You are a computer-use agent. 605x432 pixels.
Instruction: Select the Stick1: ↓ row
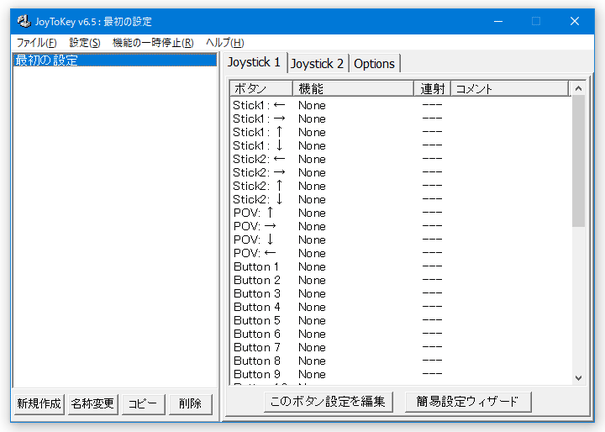tap(401, 146)
